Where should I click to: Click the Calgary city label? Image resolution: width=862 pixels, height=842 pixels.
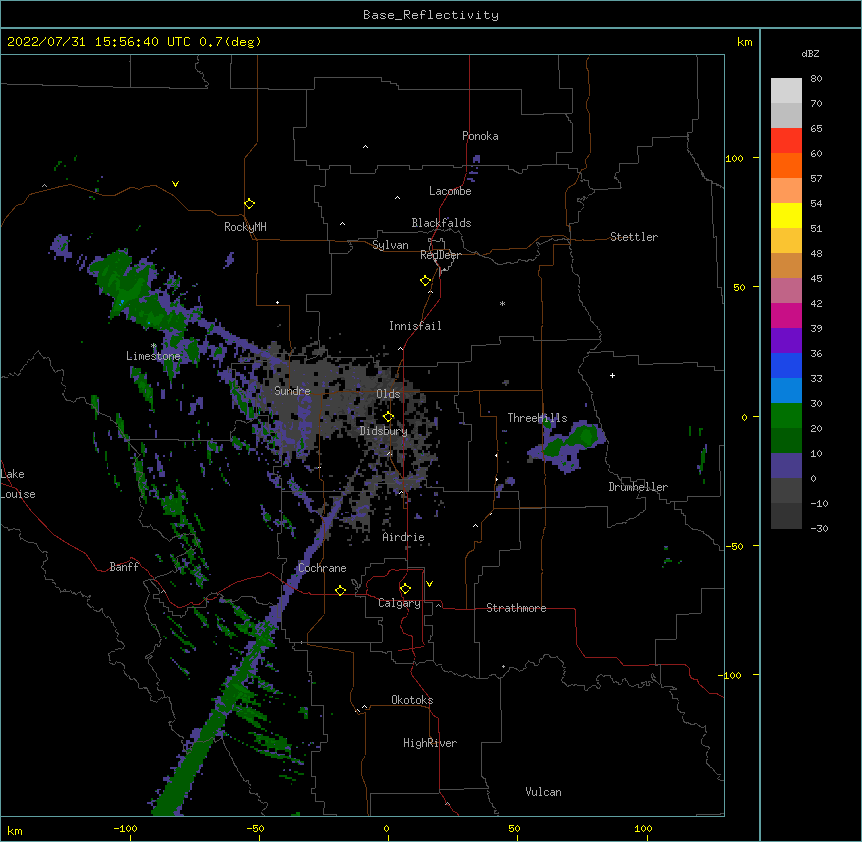[x=399, y=603]
